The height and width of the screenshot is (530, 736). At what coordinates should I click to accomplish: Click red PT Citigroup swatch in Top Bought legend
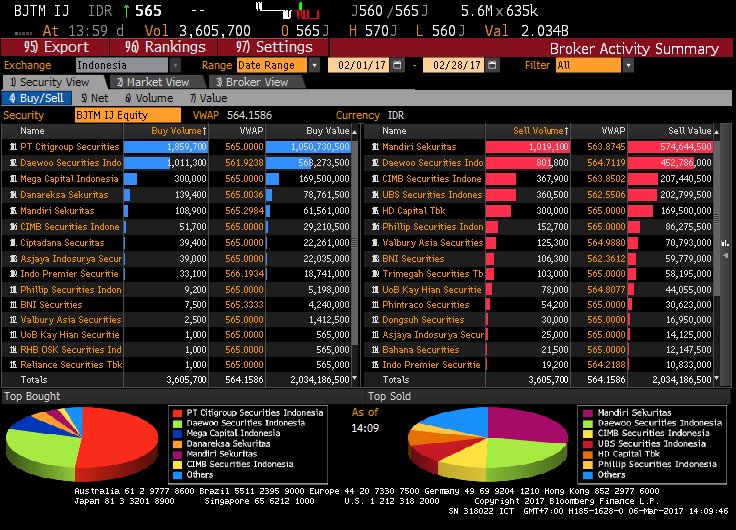point(177,413)
